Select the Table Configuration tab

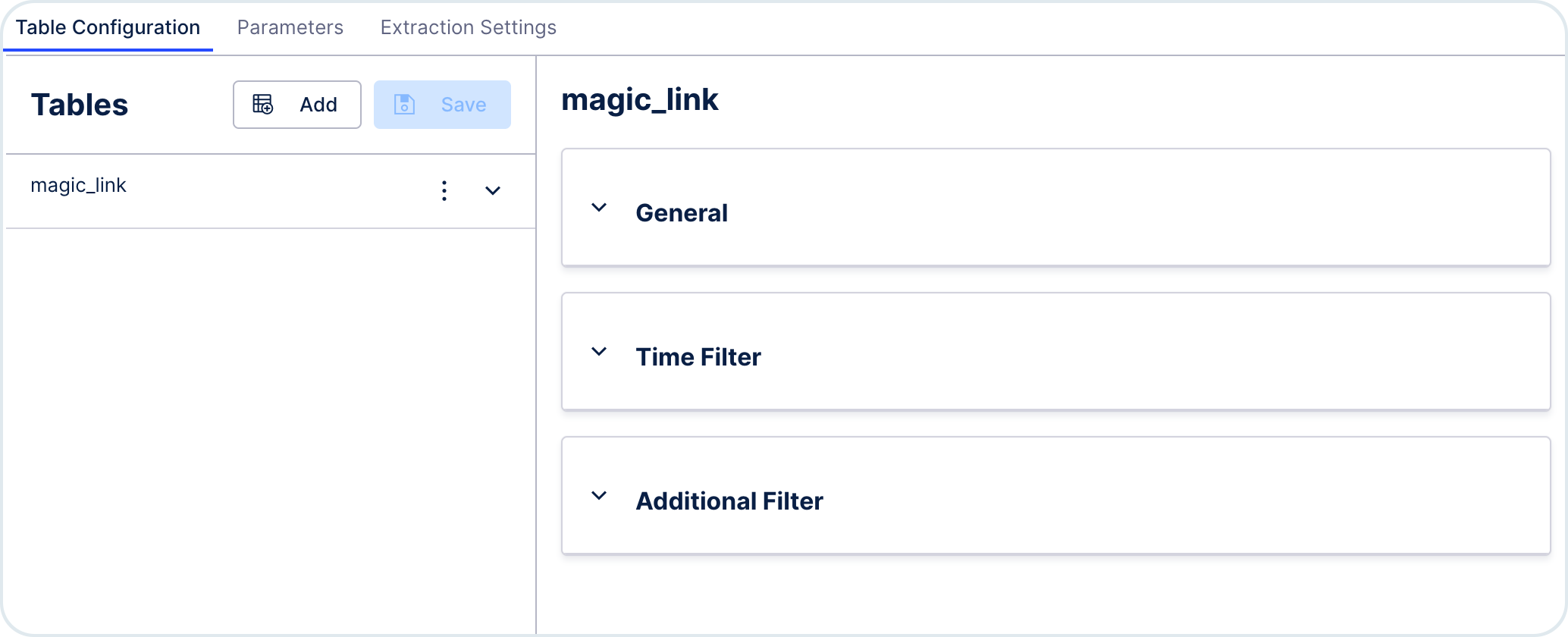[x=108, y=27]
